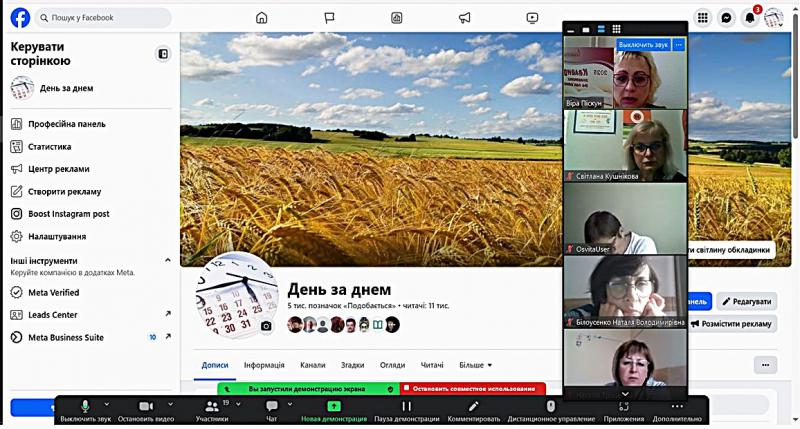Open the Facebook apps grid menu

point(703,18)
